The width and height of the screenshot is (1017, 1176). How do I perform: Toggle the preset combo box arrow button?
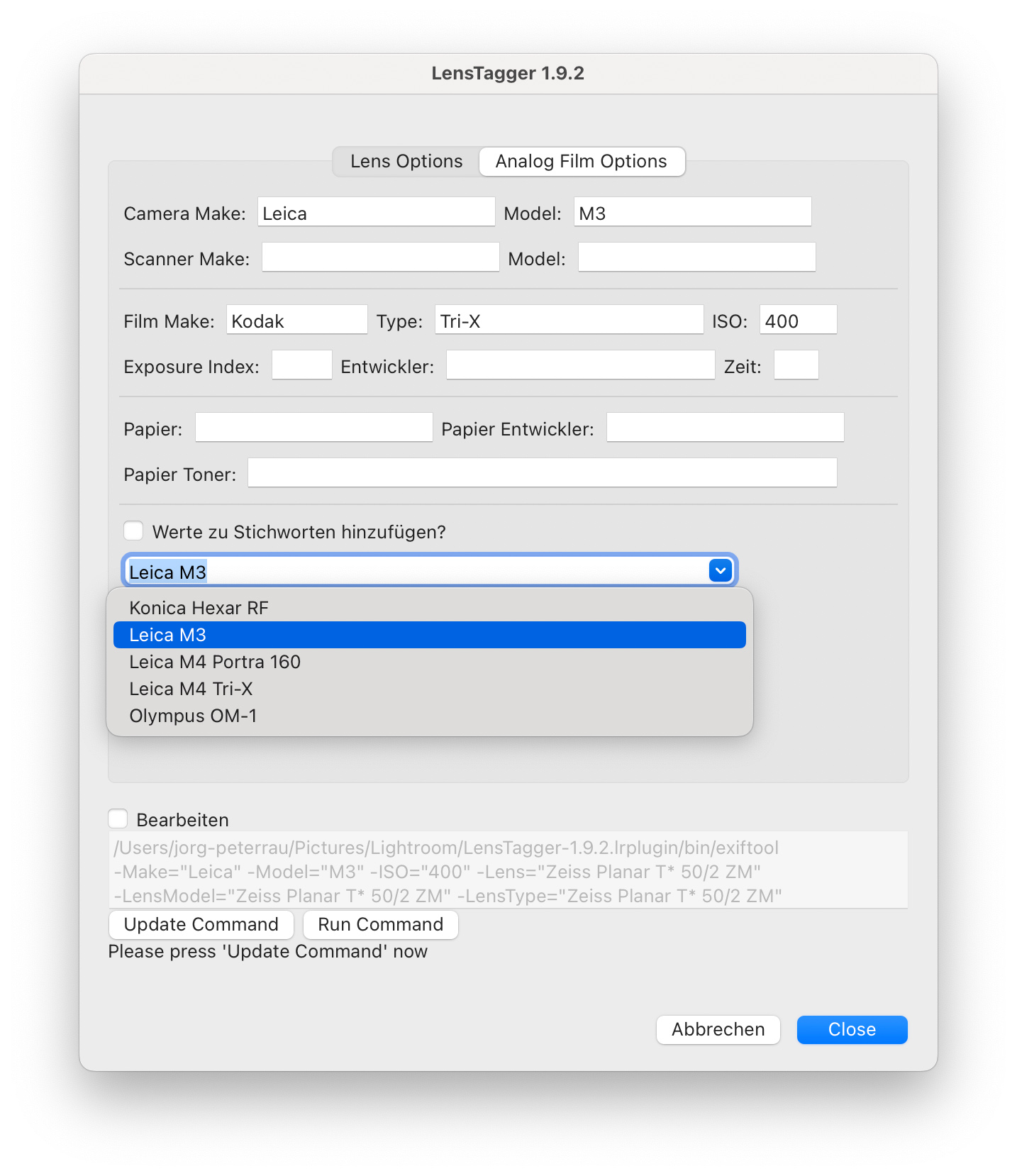click(721, 570)
